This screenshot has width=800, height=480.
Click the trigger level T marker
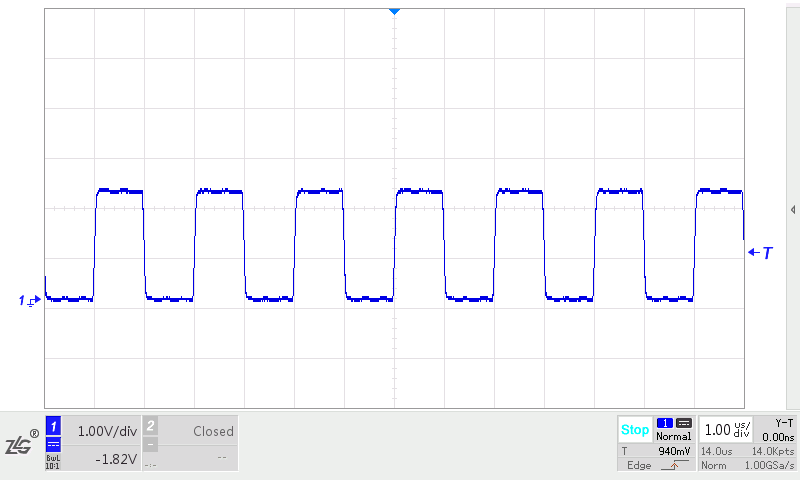coord(761,253)
